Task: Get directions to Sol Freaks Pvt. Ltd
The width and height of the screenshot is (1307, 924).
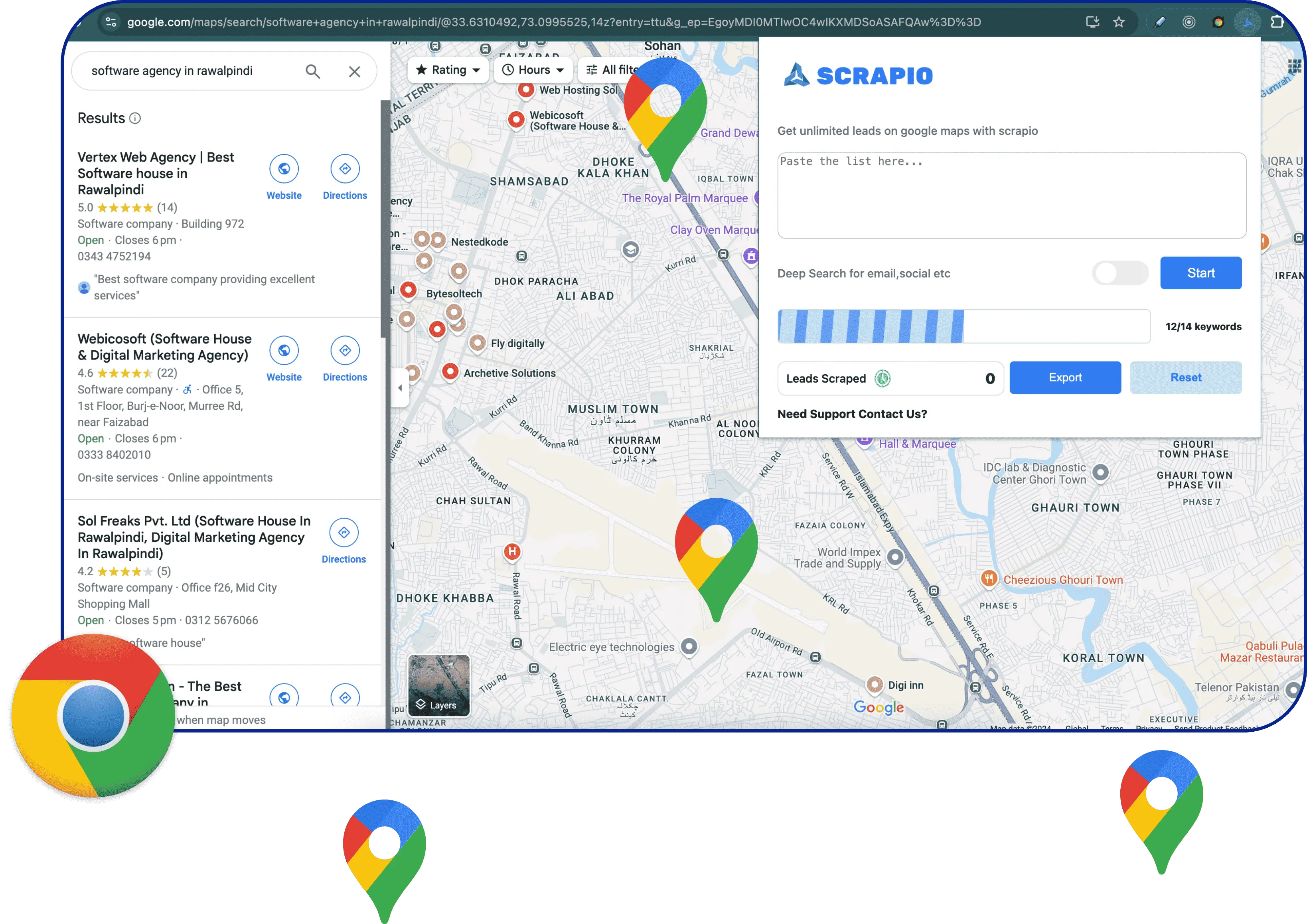Action: [344, 532]
